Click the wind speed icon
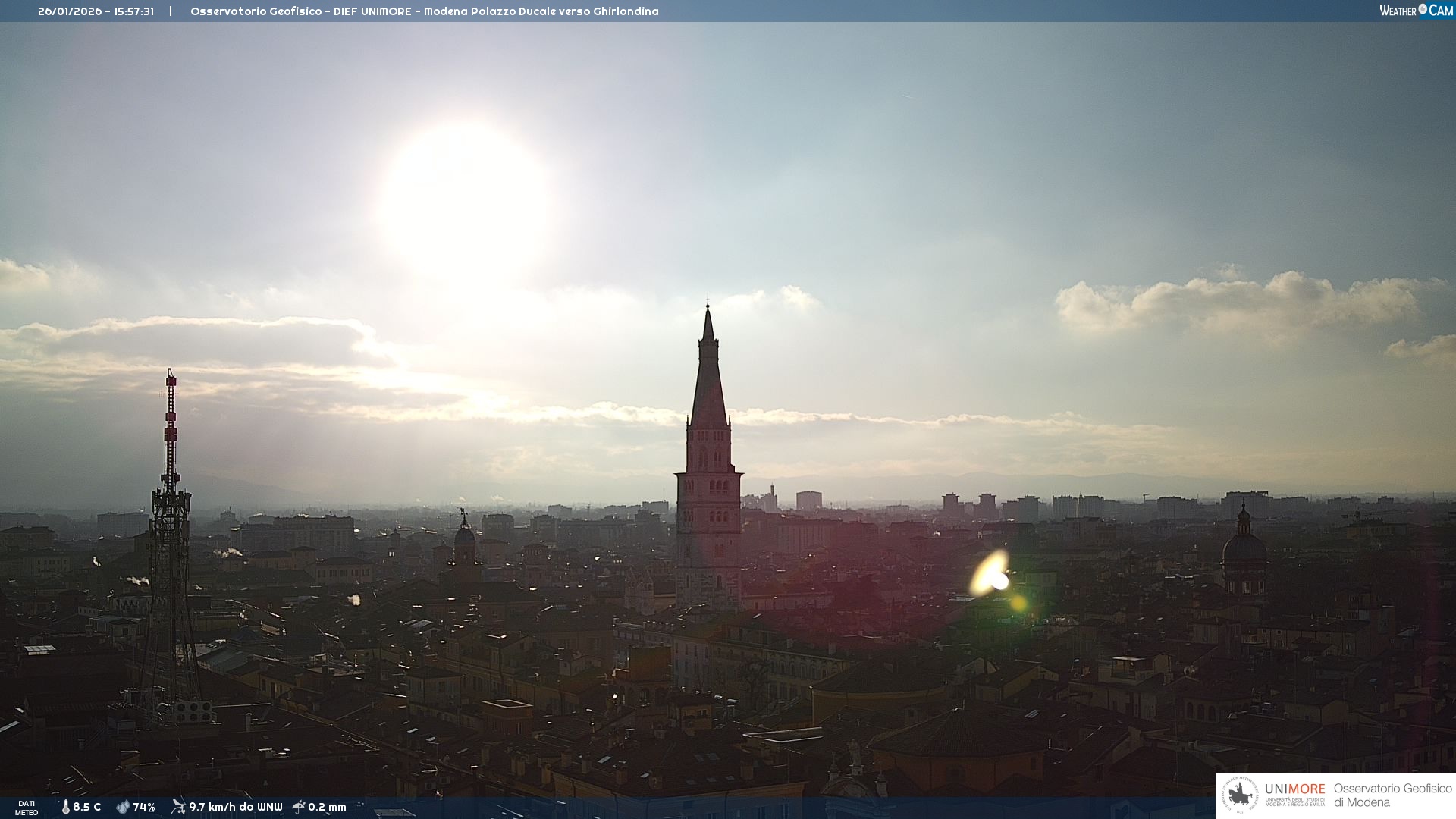 (x=178, y=807)
